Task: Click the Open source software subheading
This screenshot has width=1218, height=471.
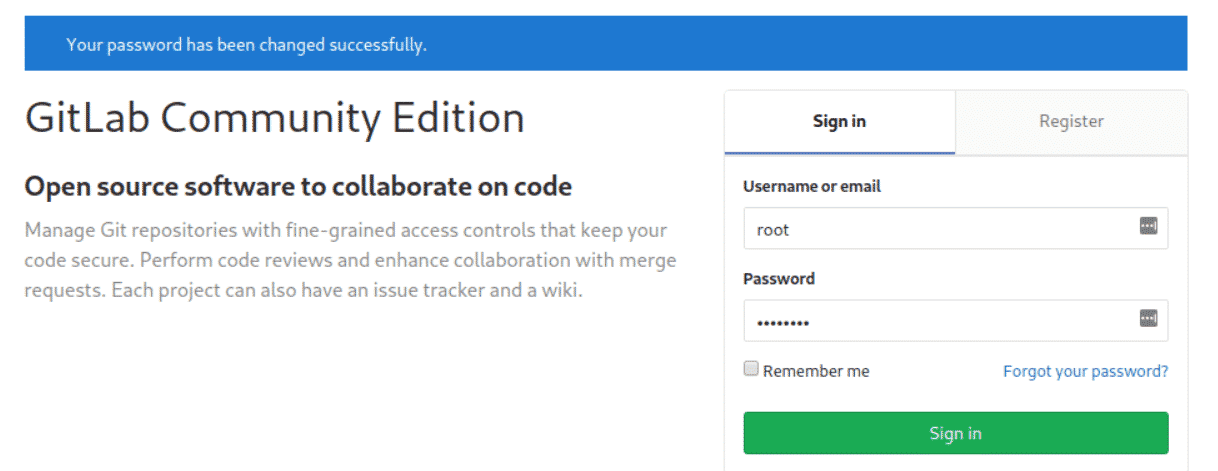Action: pos(297,186)
